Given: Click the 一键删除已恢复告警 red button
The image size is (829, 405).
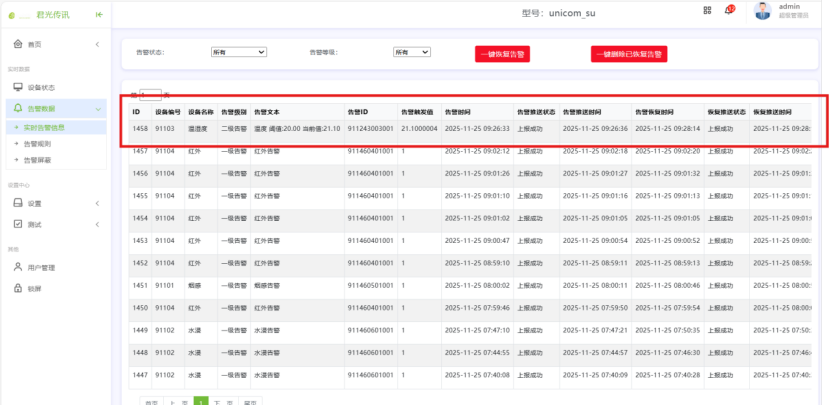Looking at the screenshot, I should [629, 54].
